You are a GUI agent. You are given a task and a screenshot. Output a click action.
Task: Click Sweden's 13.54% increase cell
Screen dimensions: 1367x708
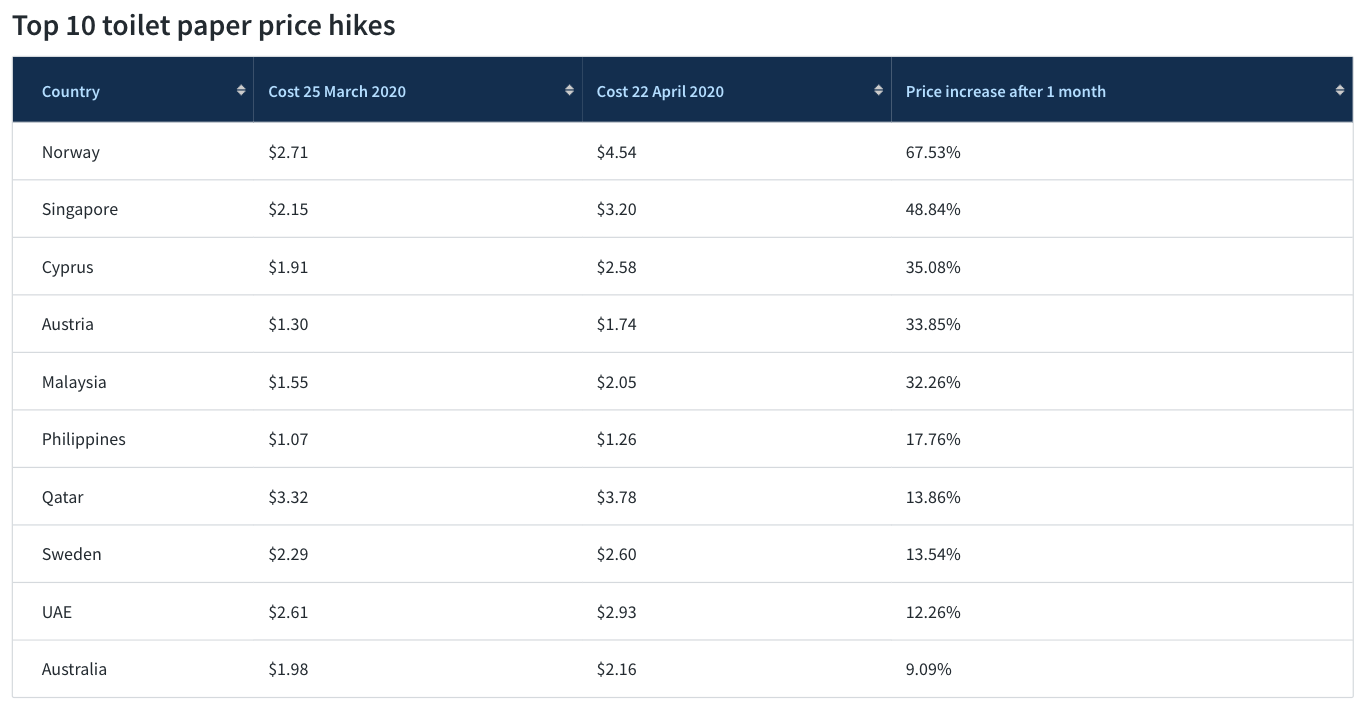pos(932,554)
